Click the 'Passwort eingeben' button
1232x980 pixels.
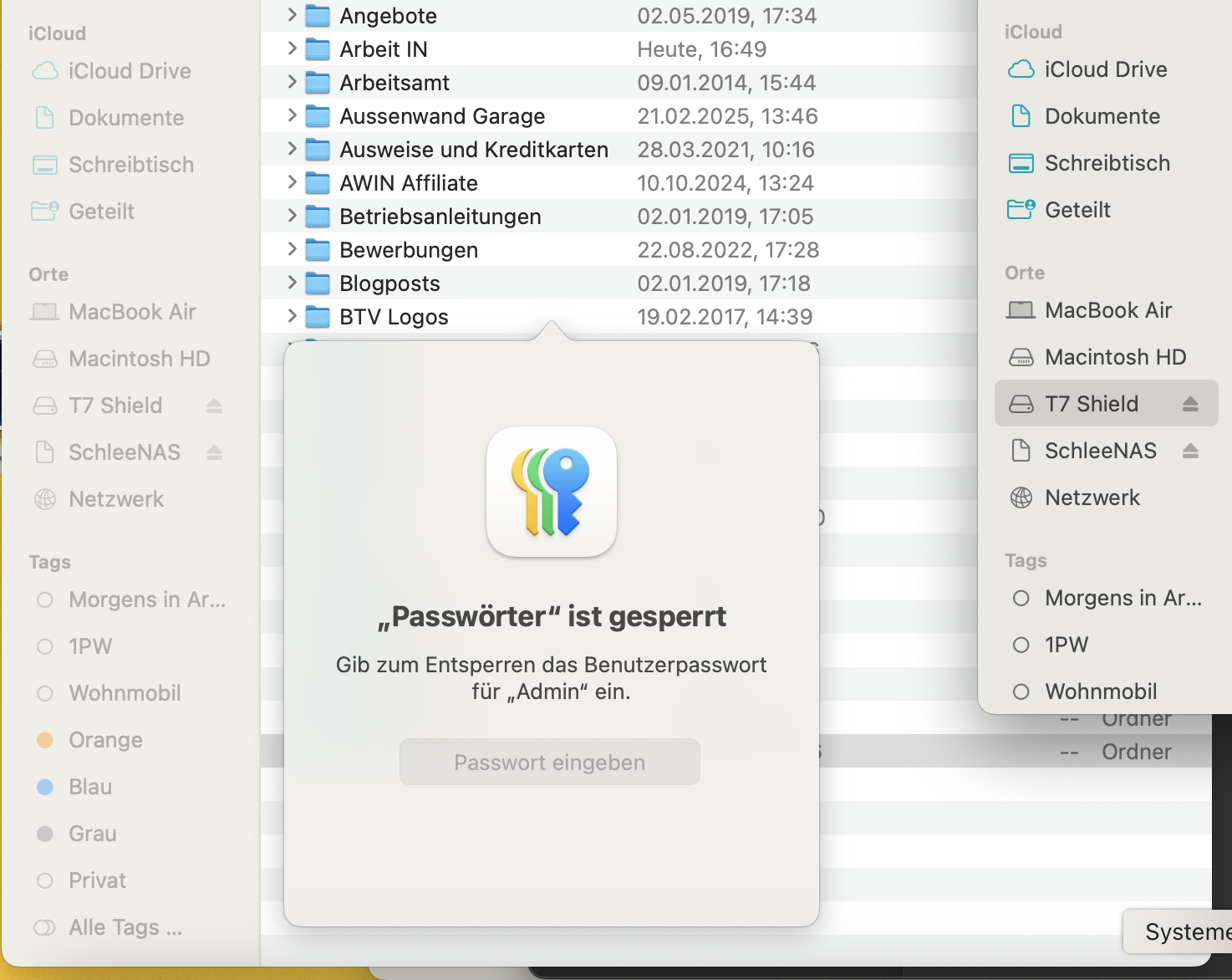(550, 762)
